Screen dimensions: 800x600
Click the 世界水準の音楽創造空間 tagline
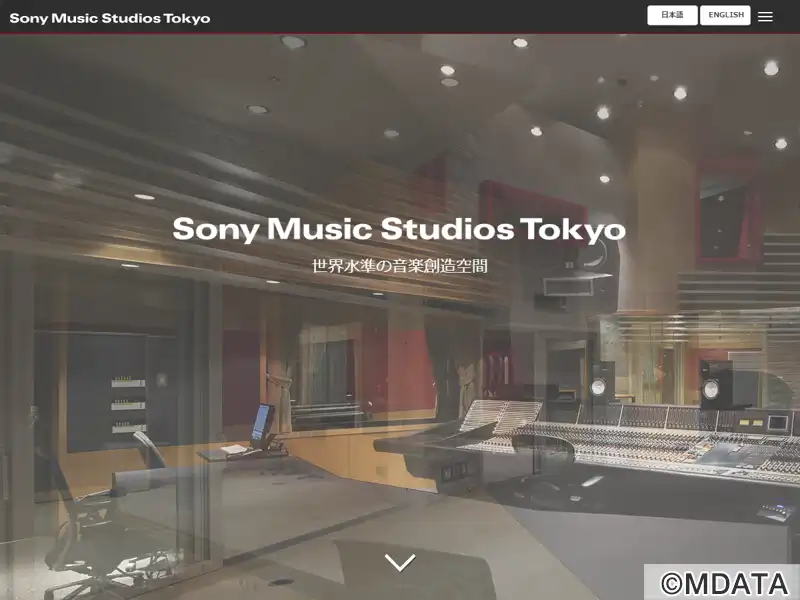399,267
